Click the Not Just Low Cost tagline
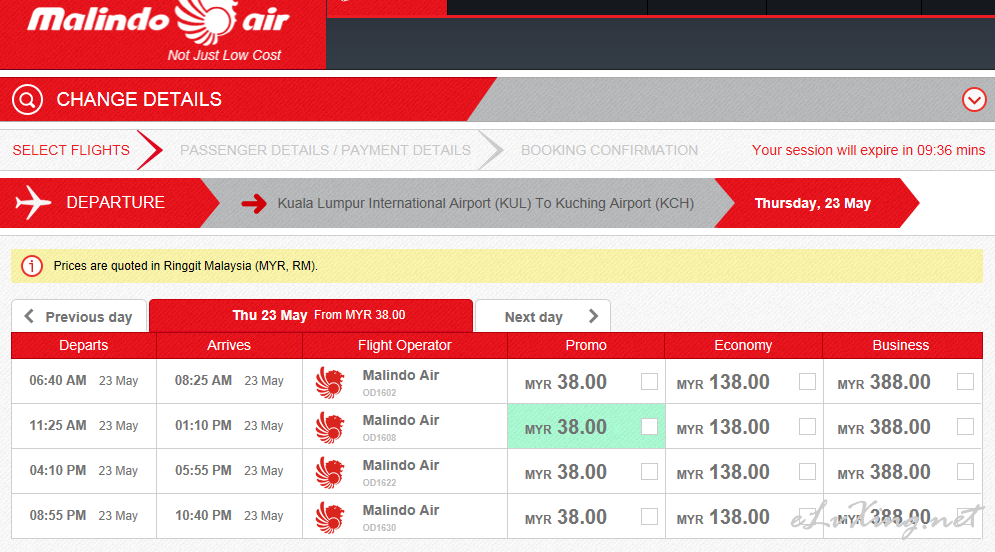Screen dimensions: 995x552 (x=224, y=55)
